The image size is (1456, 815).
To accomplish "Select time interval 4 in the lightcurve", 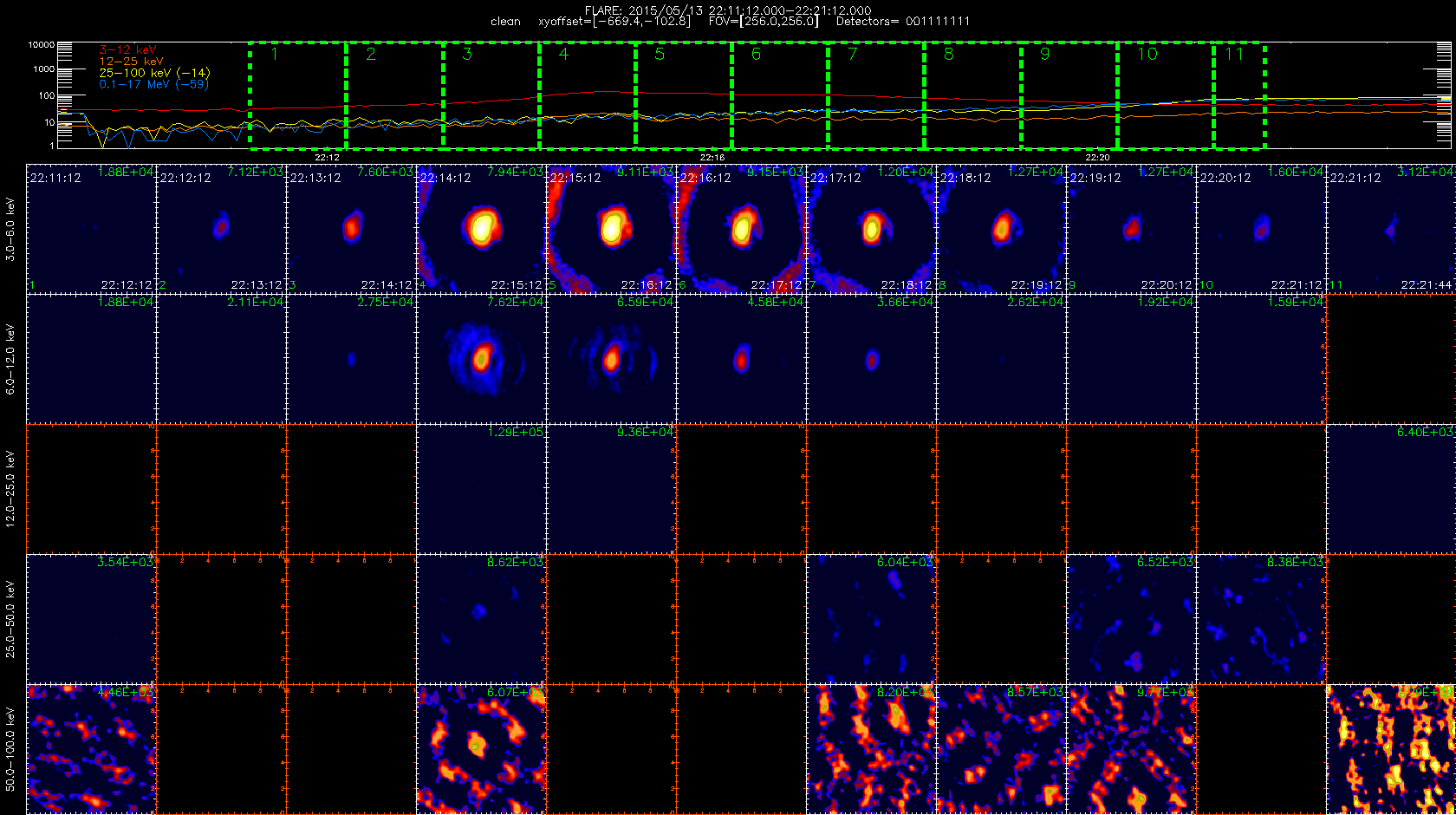I will [x=588, y=95].
